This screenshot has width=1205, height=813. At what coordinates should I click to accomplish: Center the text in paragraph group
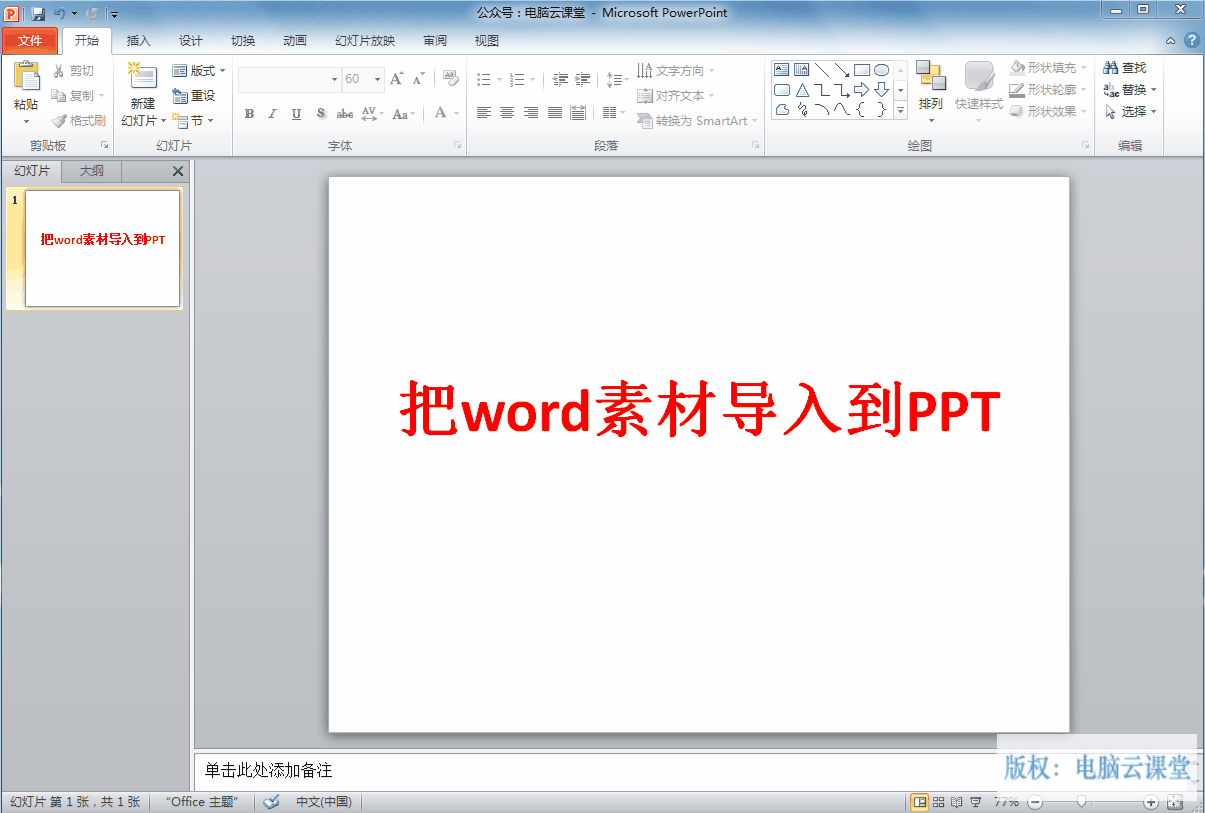tap(507, 113)
